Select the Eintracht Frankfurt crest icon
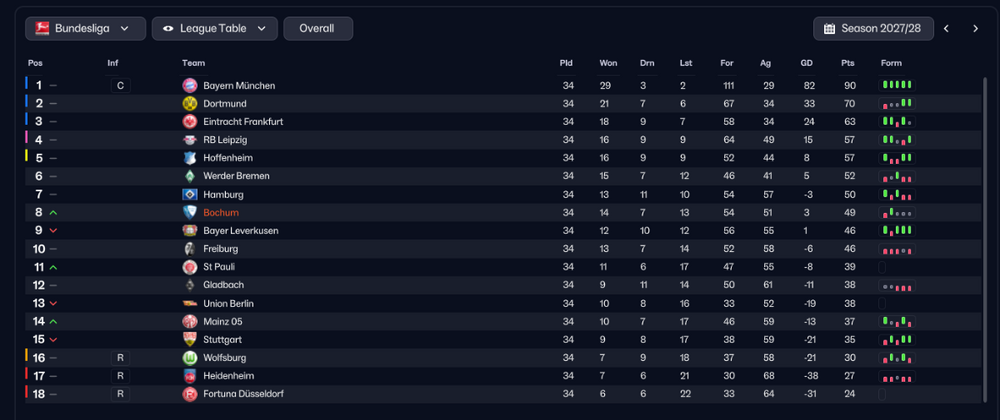This screenshot has height=420, width=1000. point(190,122)
